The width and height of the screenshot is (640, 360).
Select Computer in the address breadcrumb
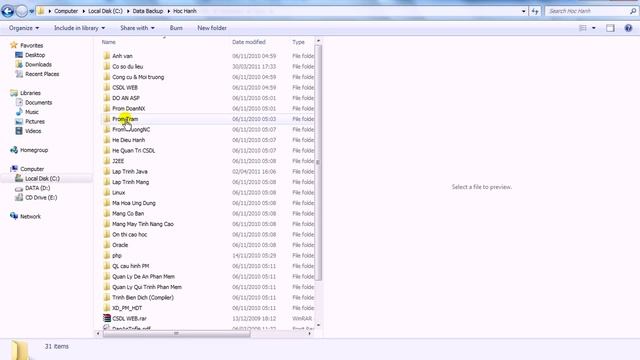(66, 11)
